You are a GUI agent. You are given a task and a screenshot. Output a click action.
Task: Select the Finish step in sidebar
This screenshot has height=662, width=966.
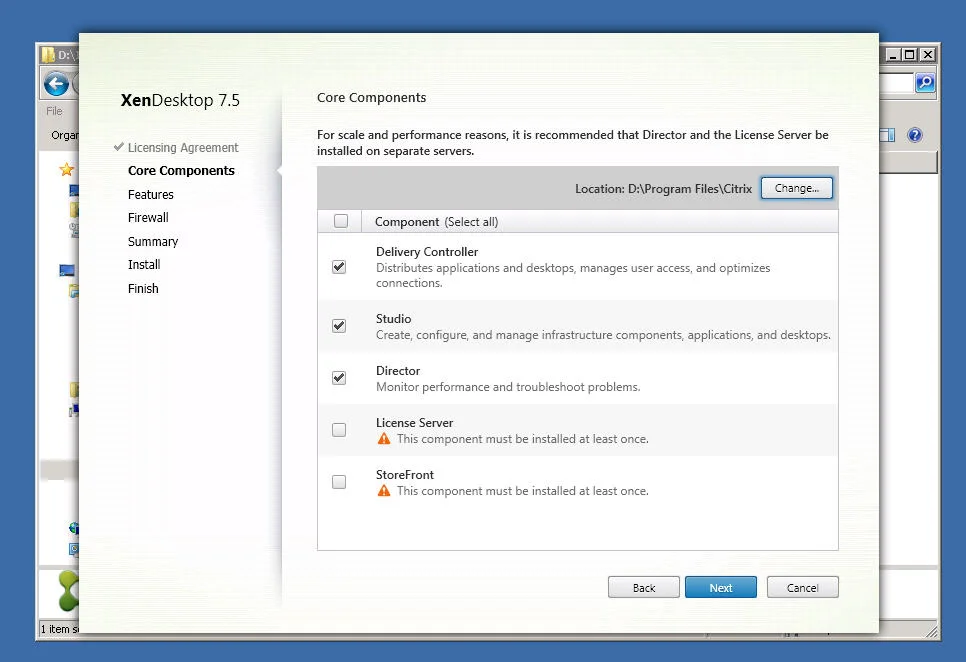point(143,289)
